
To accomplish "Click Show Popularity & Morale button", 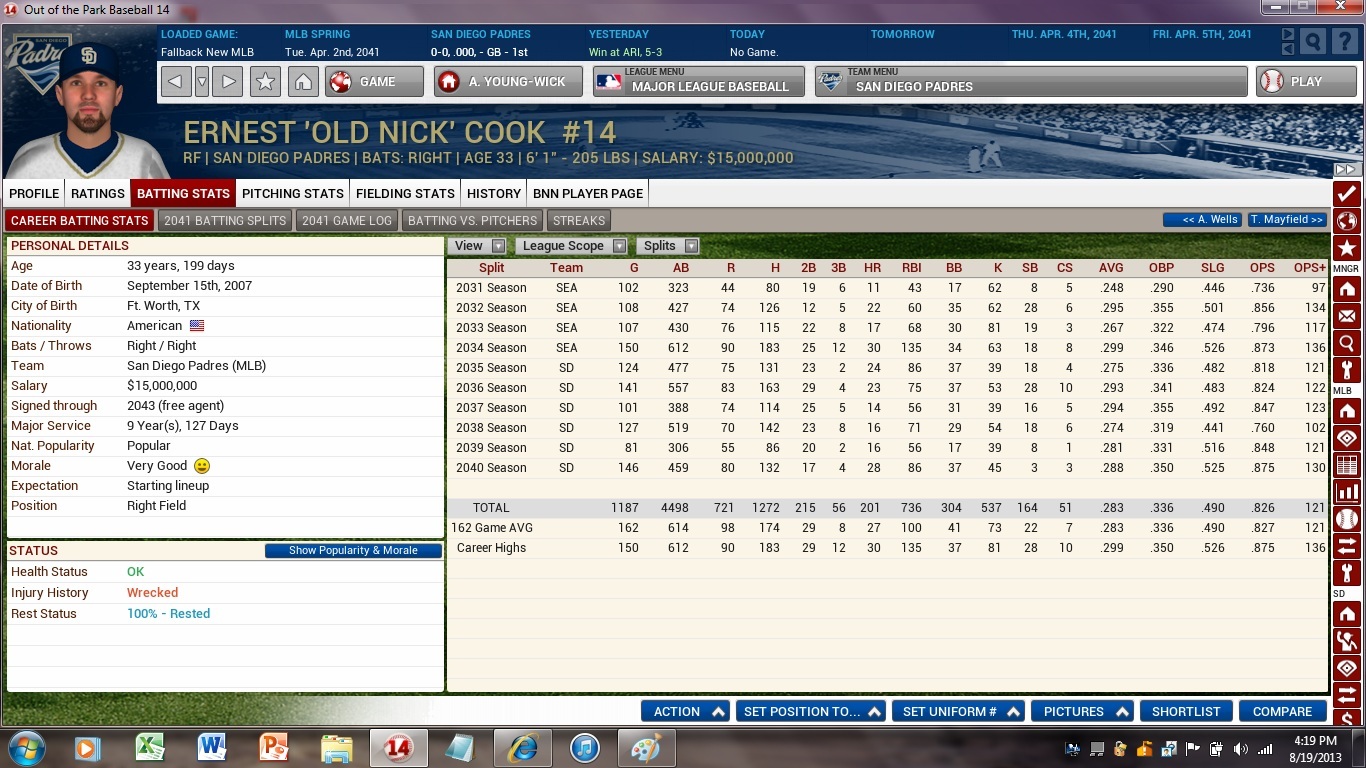I will (353, 551).
